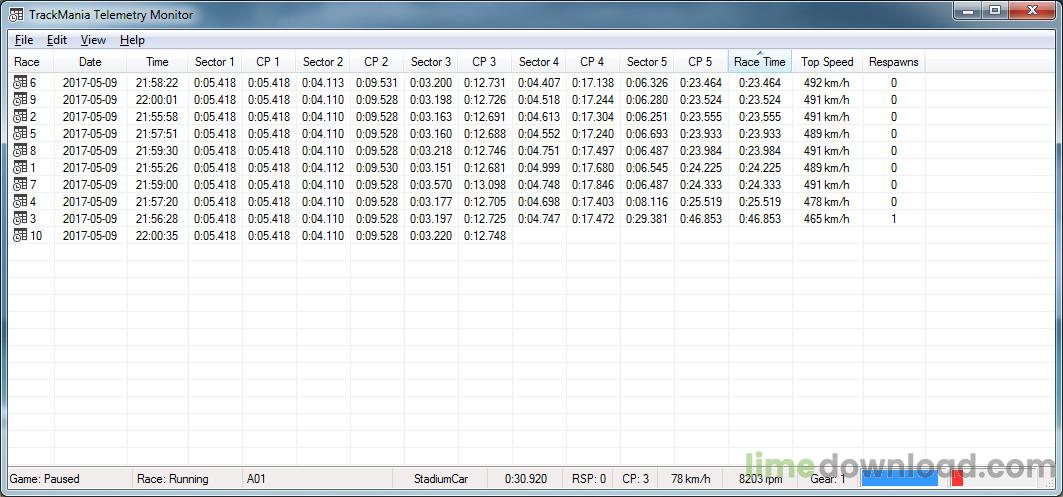Viewport: 1063px width, 497px height.
Task: Select the 0:46.853 race time cell
Action: pos(760,218)
